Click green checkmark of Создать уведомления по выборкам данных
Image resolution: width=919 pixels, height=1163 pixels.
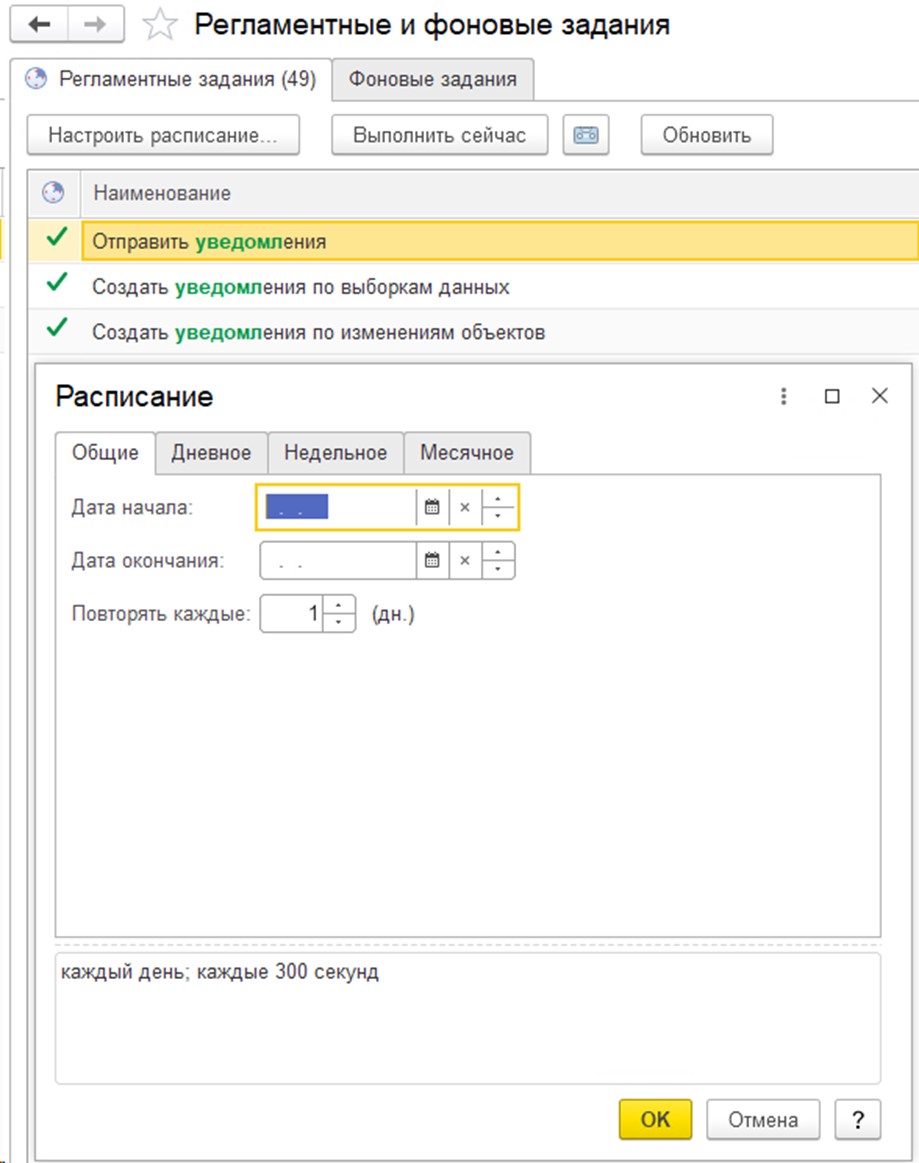click(x=56, y=283)
